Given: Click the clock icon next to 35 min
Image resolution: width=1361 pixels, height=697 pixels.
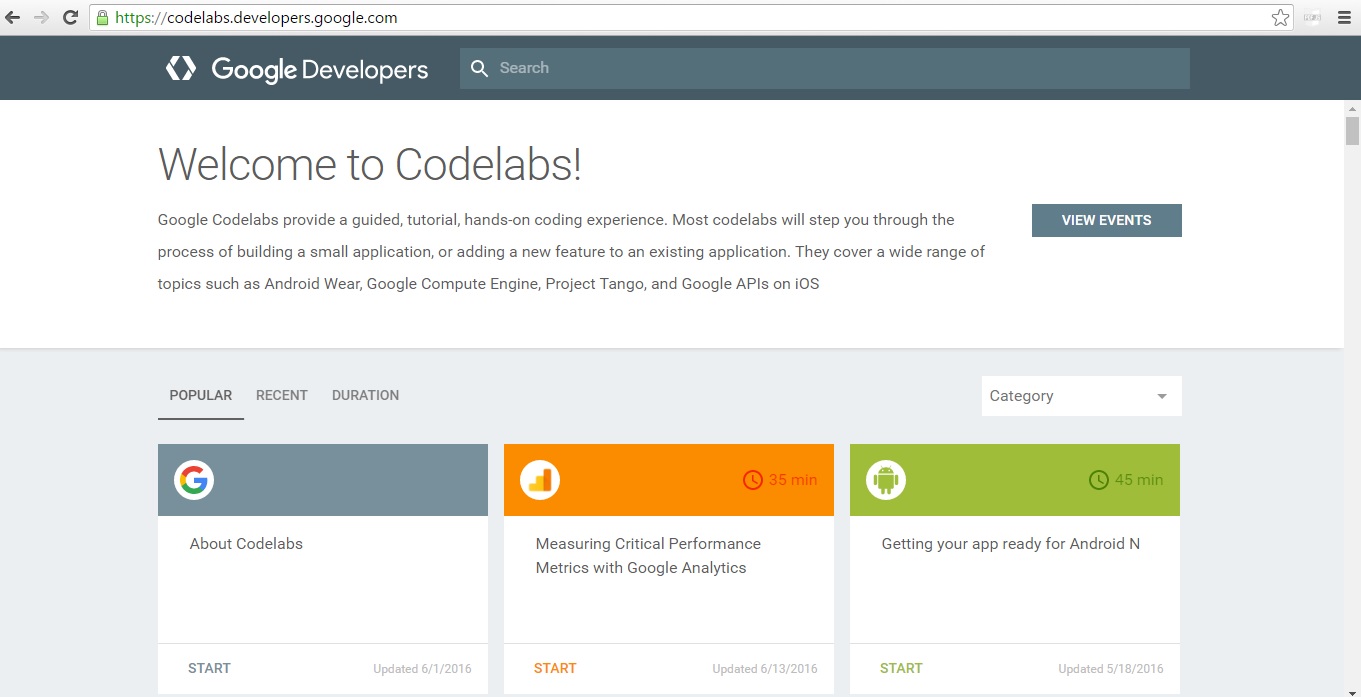Looking at the screenshot, I should click(x=753, y=480).
